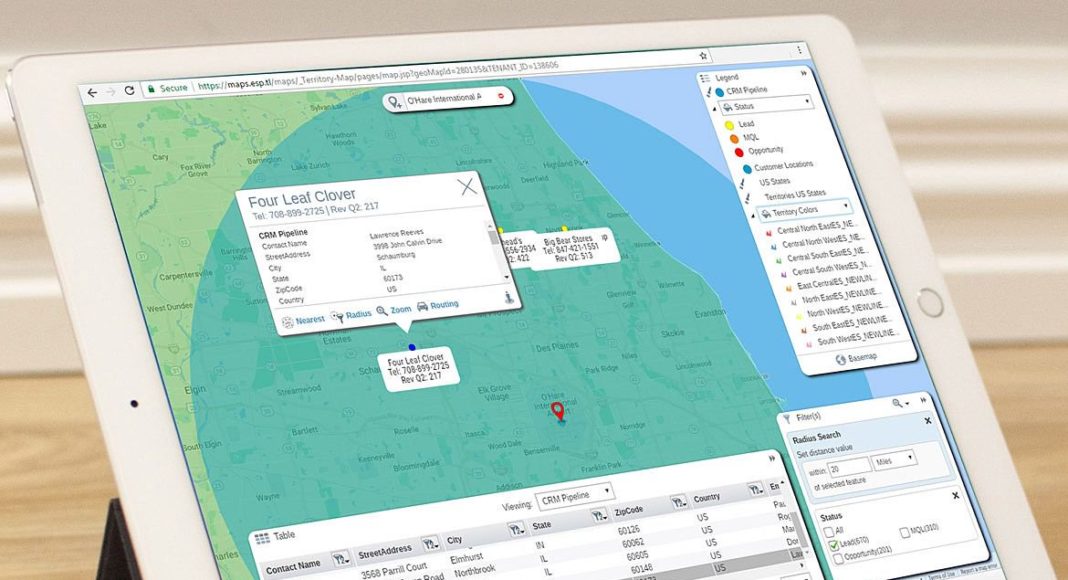Close the Four Leaf Clover popup
1068x580 pixels.
(x=467, y=186)
